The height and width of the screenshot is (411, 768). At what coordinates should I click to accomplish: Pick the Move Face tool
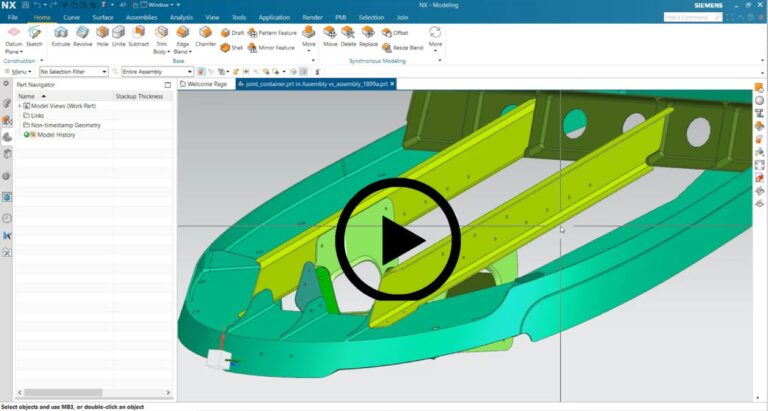pos(329,37)
